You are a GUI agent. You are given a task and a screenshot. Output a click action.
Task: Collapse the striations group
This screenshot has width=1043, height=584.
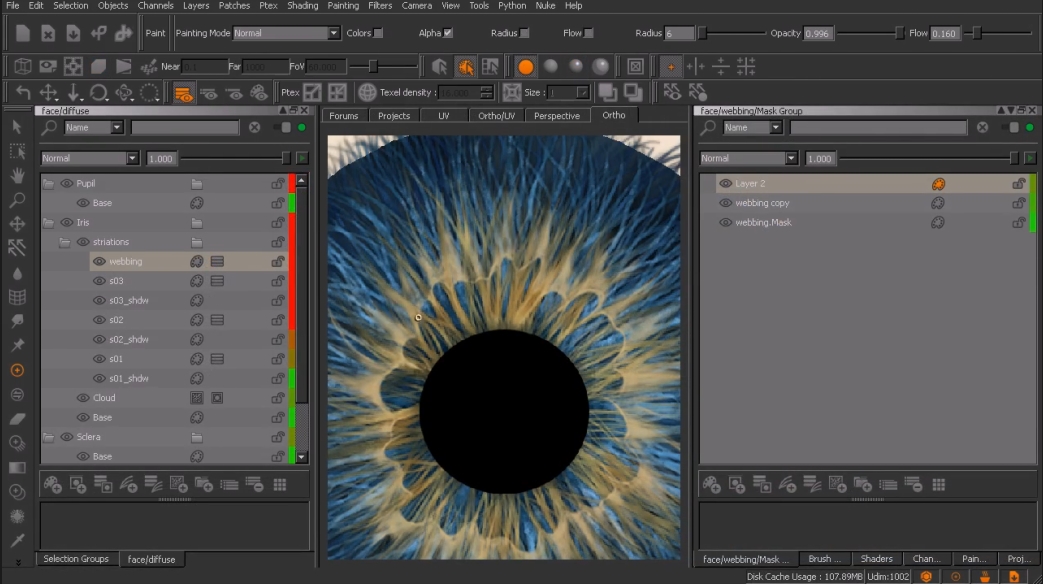click(65, 242)
